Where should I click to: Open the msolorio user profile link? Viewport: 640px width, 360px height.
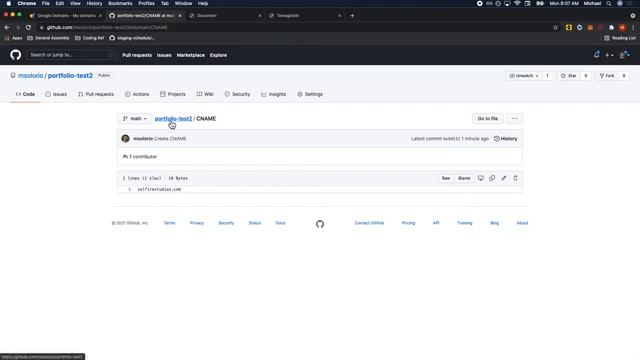(x=31, y=76)
